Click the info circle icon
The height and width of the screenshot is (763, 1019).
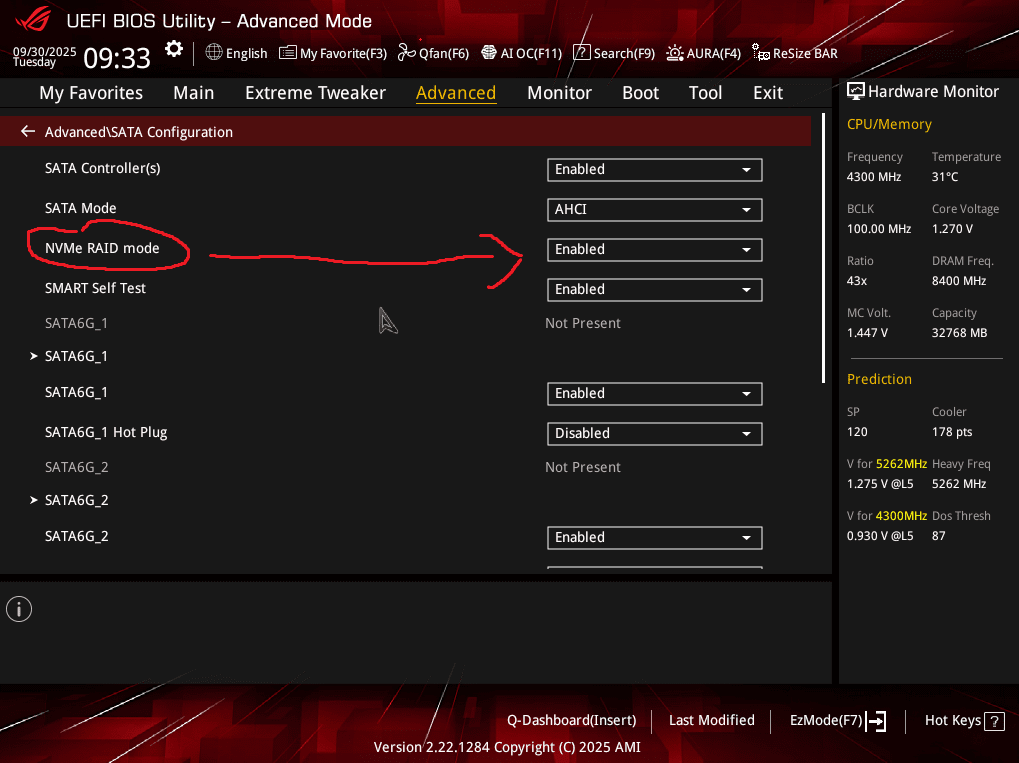pos(19,609)
